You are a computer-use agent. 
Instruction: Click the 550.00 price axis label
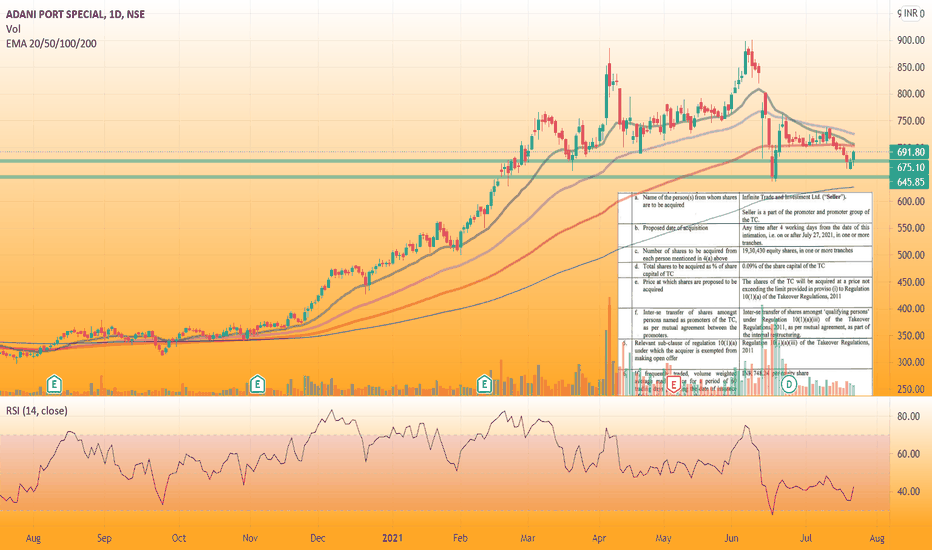coord(911,228)
